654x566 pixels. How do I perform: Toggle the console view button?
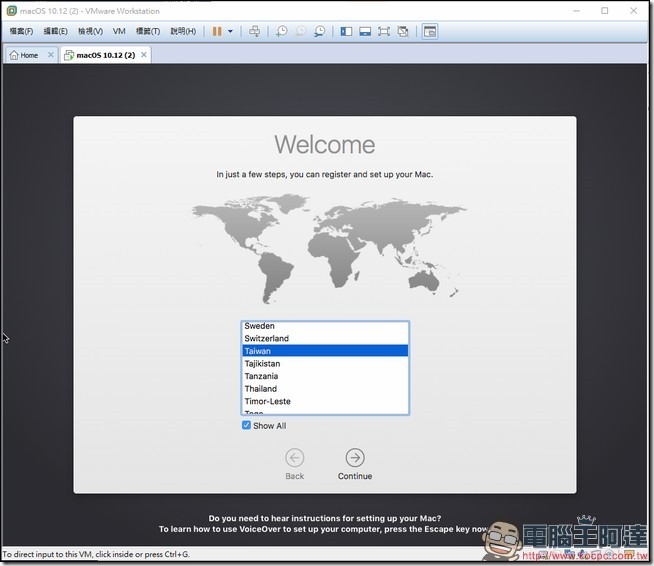point(430,31)
